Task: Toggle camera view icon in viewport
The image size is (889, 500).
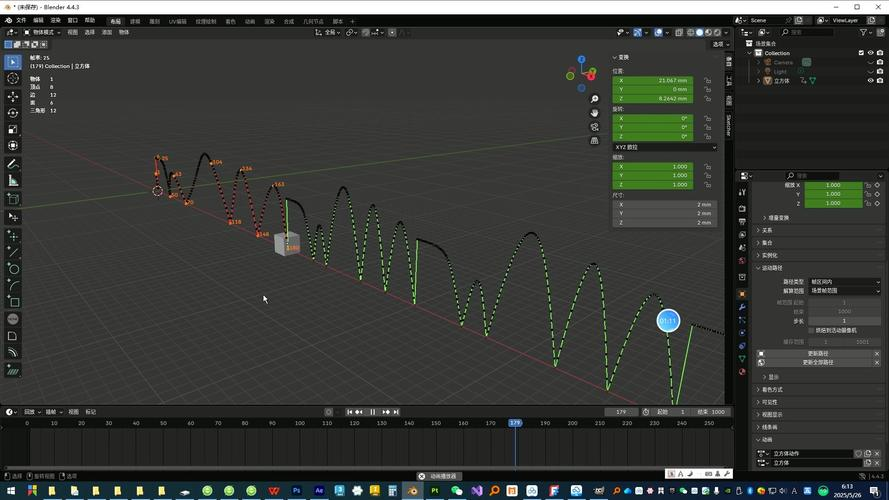Action: point(594,126)
